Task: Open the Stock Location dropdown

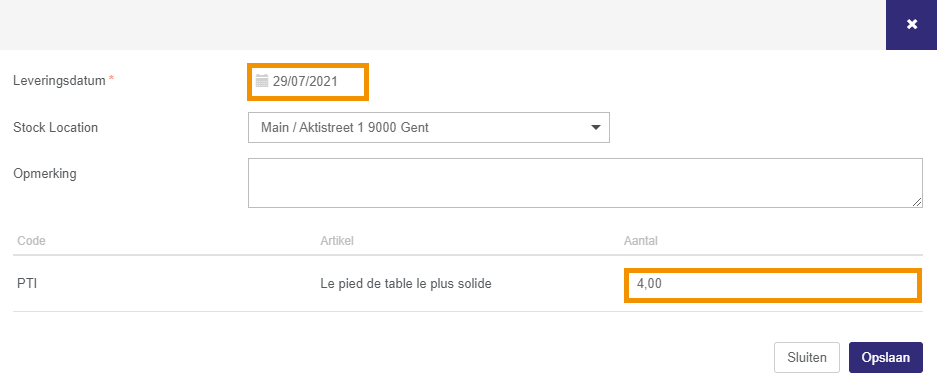Action: coord(429,128)
